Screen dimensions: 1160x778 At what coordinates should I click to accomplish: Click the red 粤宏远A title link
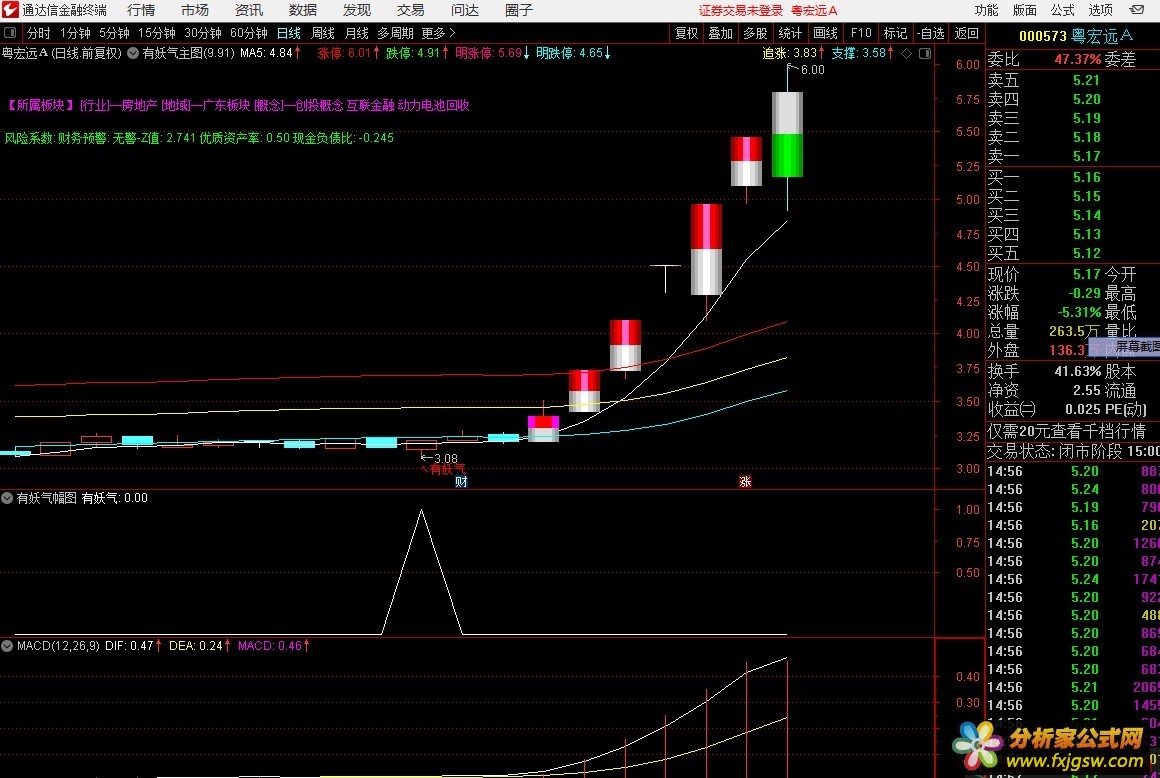coord(814,10)
